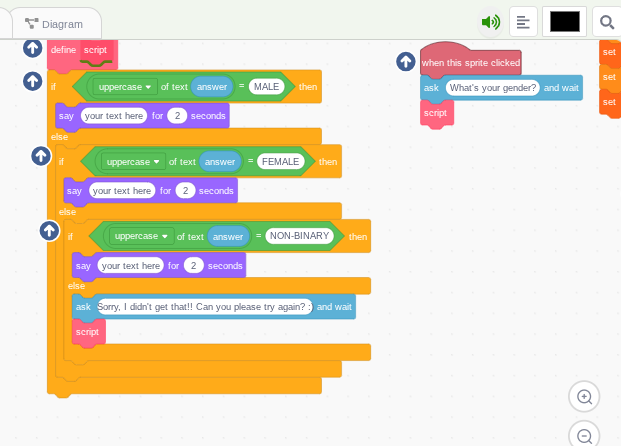Click the else label under the NON-BINARY branch
The width and height of the screenshot is (621, 446).
pyautogui.click(x=76, y=286)
